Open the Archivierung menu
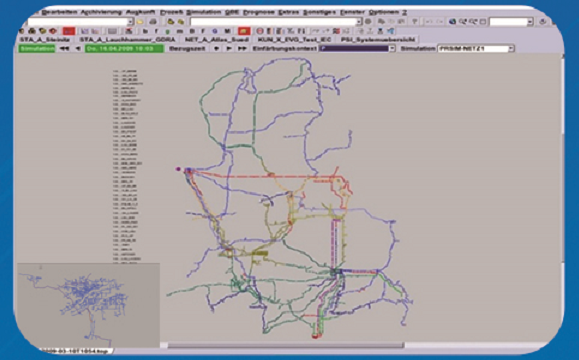The height and width of the screenshot is (360, 579). click(x=101, y=12)
